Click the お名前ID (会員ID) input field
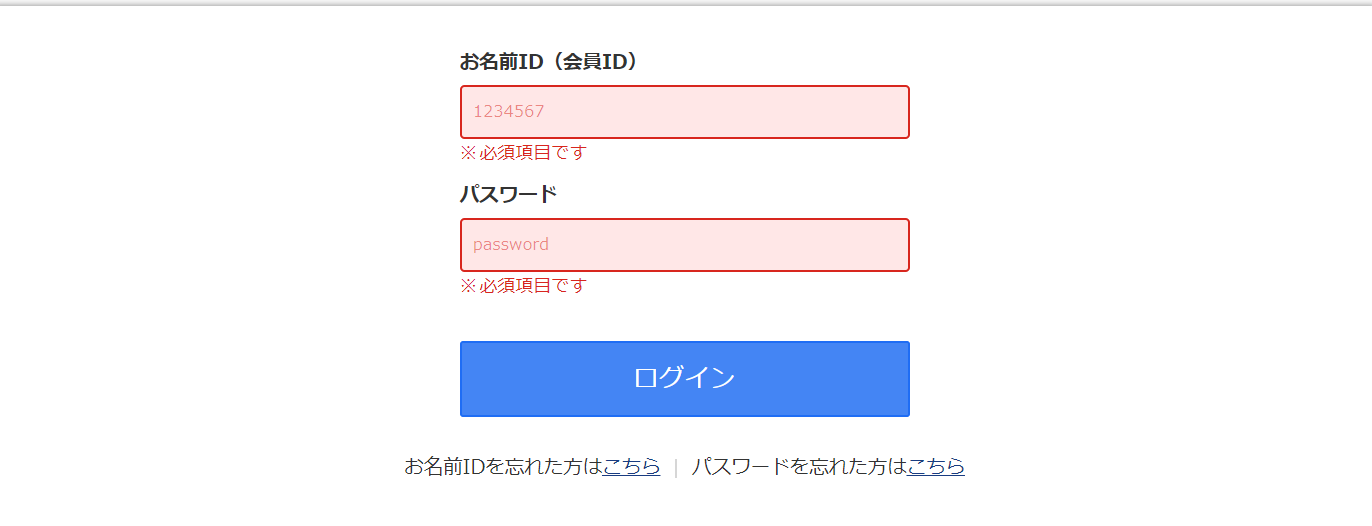 click(x=684, y=112)
